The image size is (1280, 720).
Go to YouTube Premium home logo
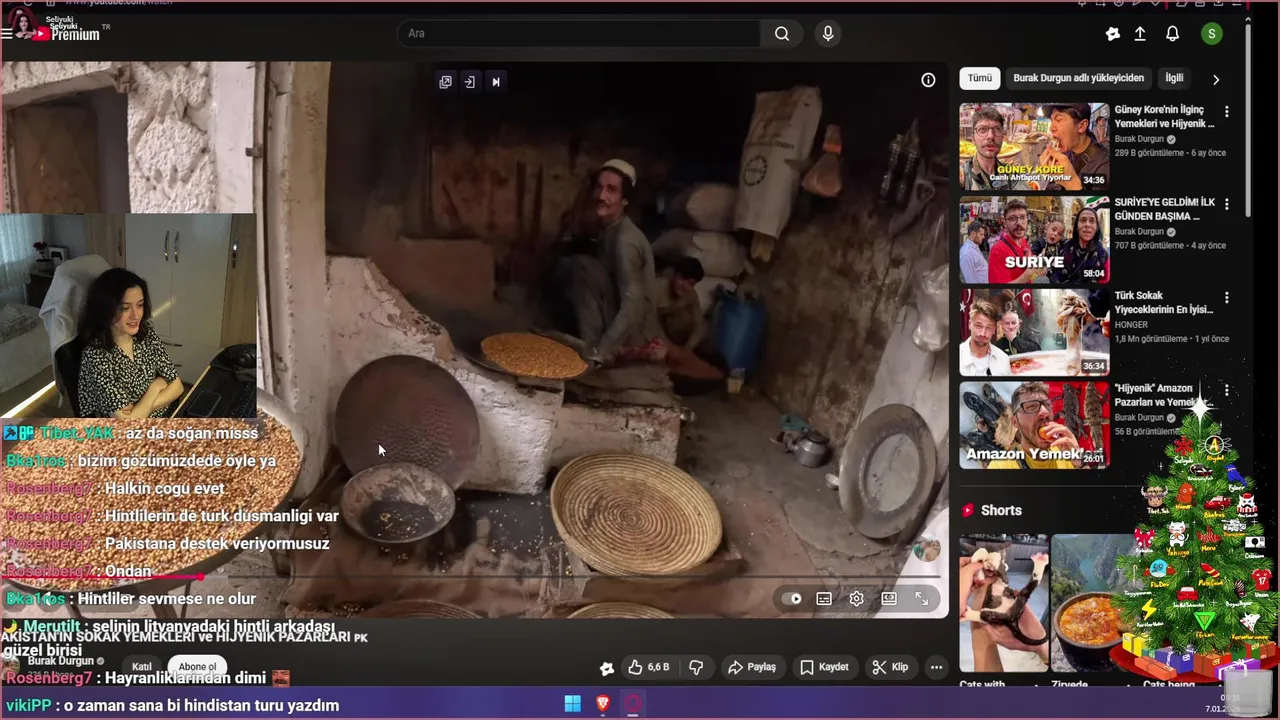point(67,33)
